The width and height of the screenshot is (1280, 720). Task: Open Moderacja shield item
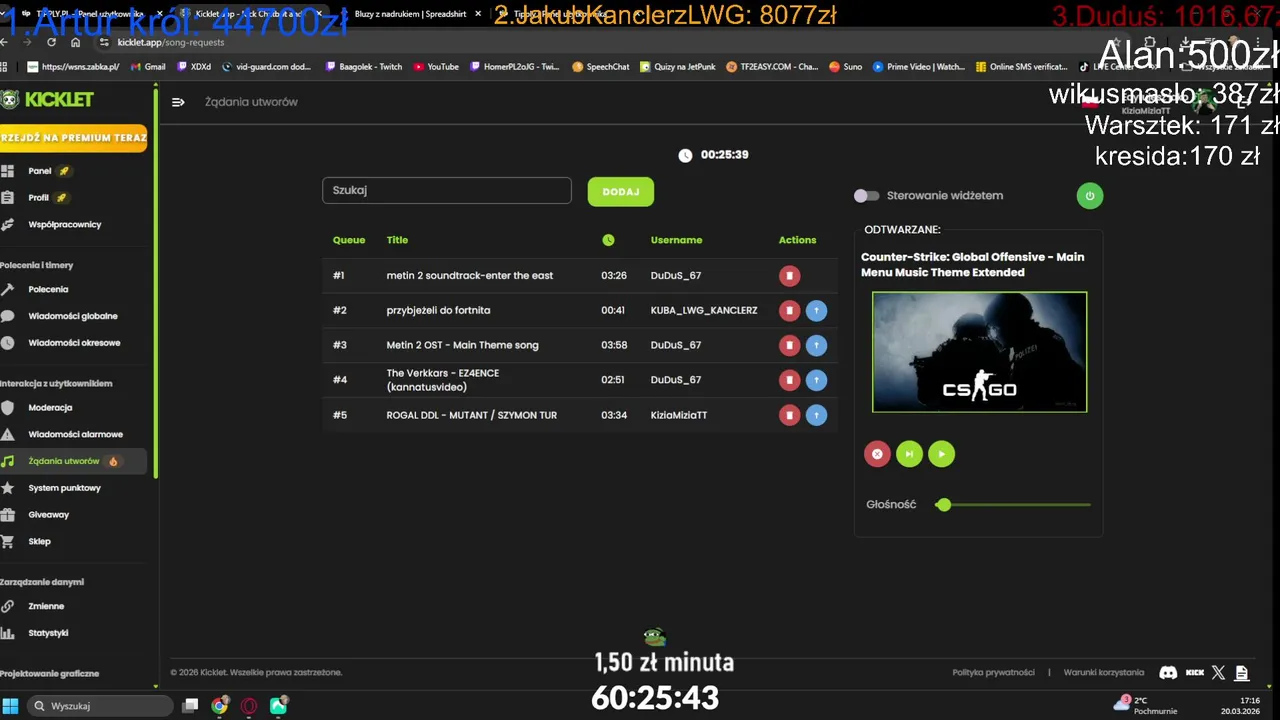pyautogui.click(x=50, y=408)
